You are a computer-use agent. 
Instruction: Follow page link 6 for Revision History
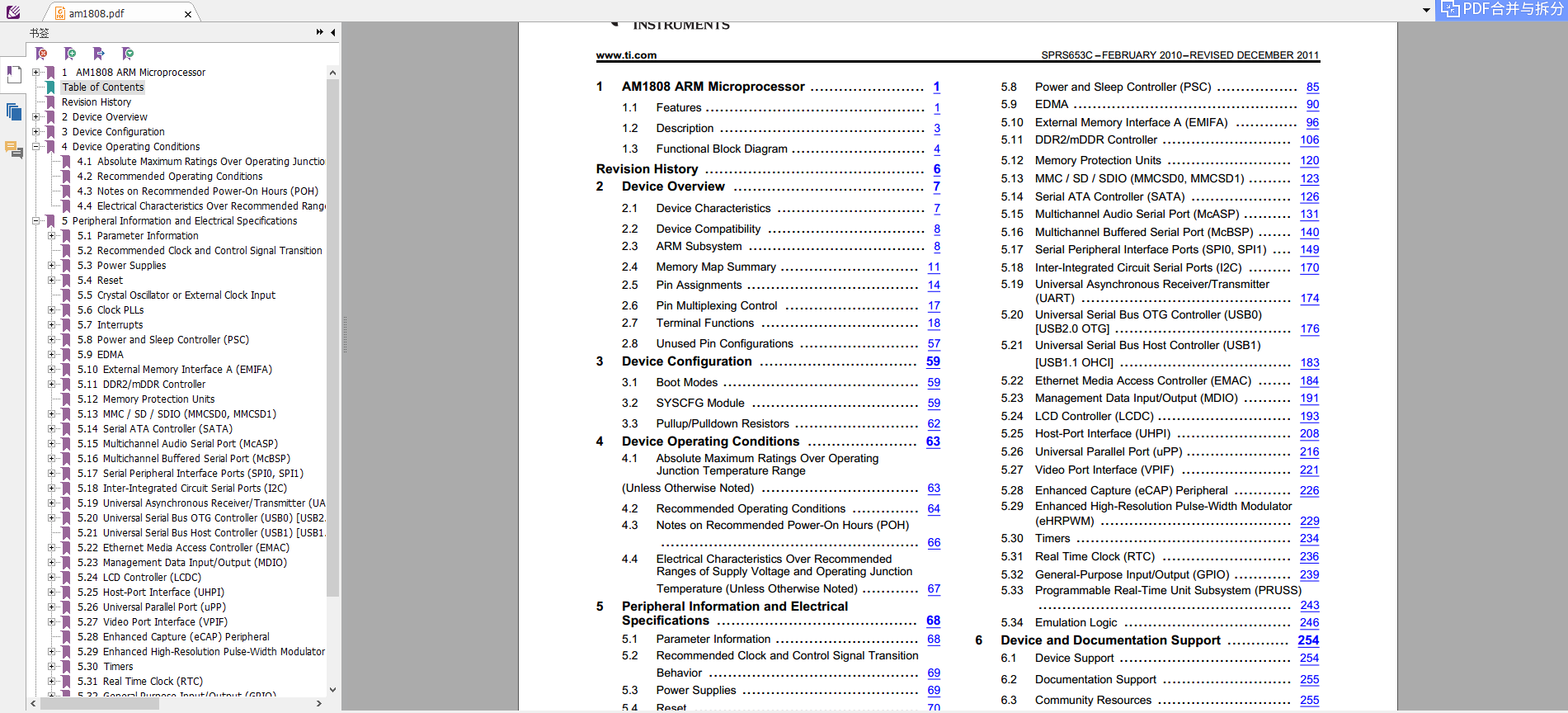pos(937,169)
